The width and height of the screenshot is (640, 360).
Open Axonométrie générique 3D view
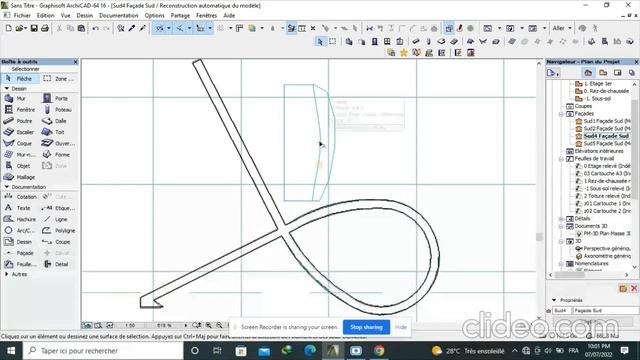[x=603, y=256]
